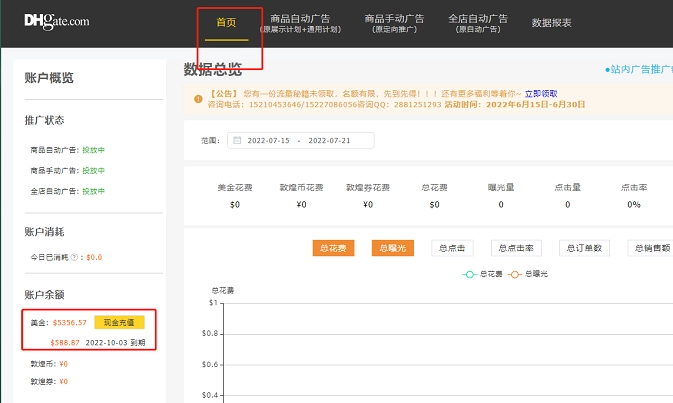Screen dimensions: 673x403
Task: Enable the 总销售额 metric button
Action: (x=650, y=248)
